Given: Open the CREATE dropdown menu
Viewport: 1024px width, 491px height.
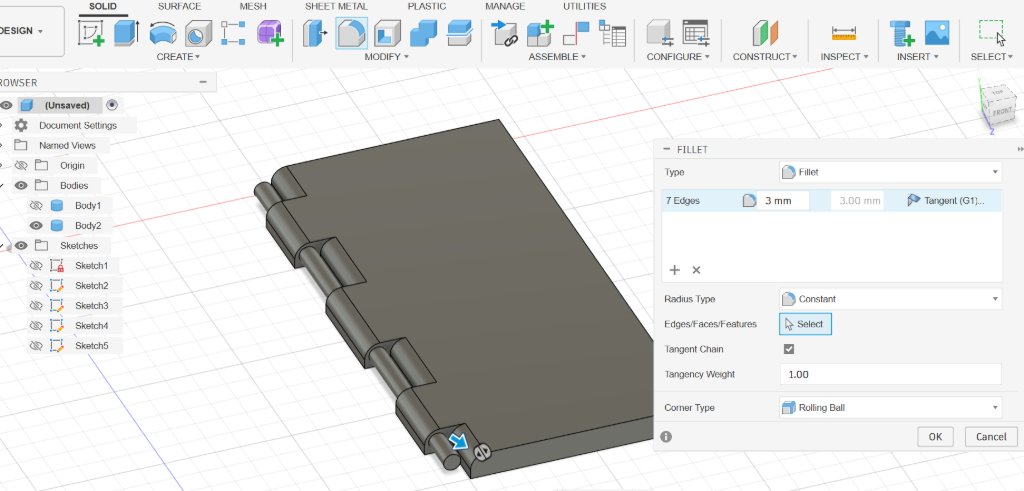Looking at the screenshot, I should pos(178,57).
